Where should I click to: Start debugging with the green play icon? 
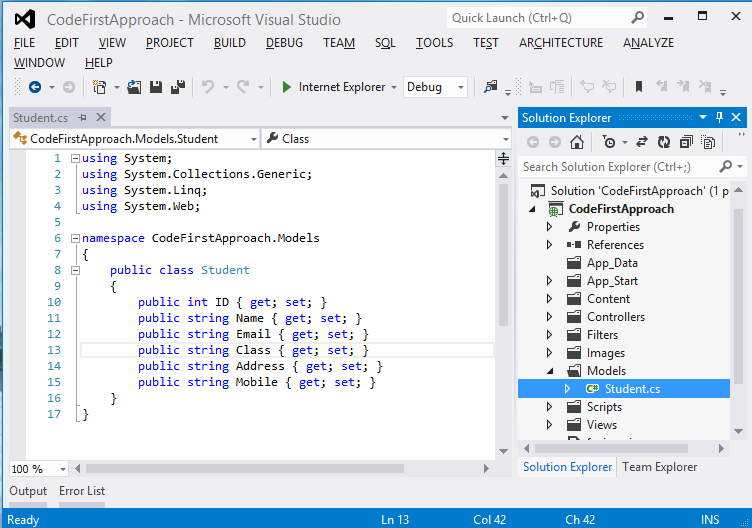286,87
